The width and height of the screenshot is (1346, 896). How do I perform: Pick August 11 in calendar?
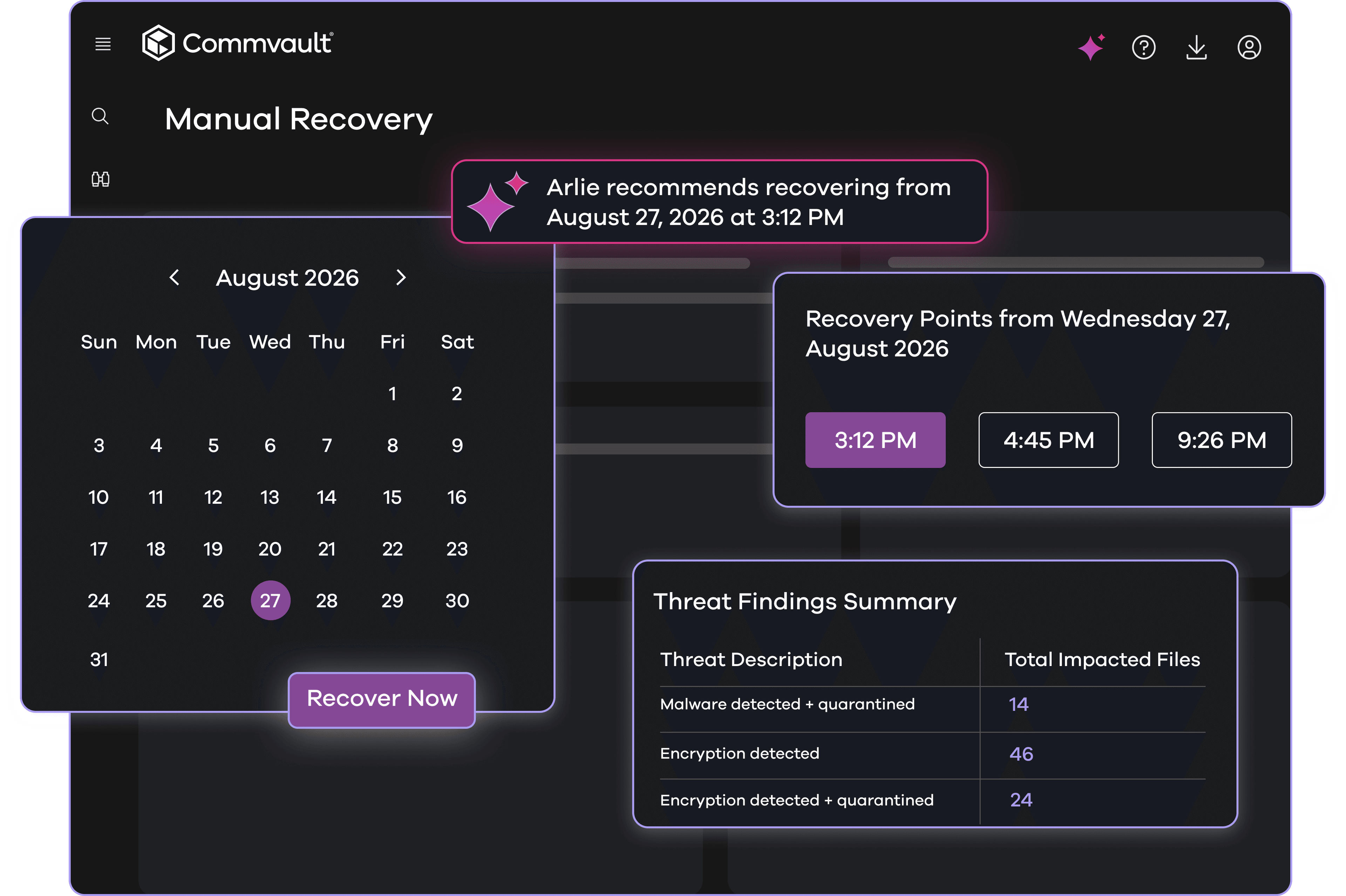156,498
